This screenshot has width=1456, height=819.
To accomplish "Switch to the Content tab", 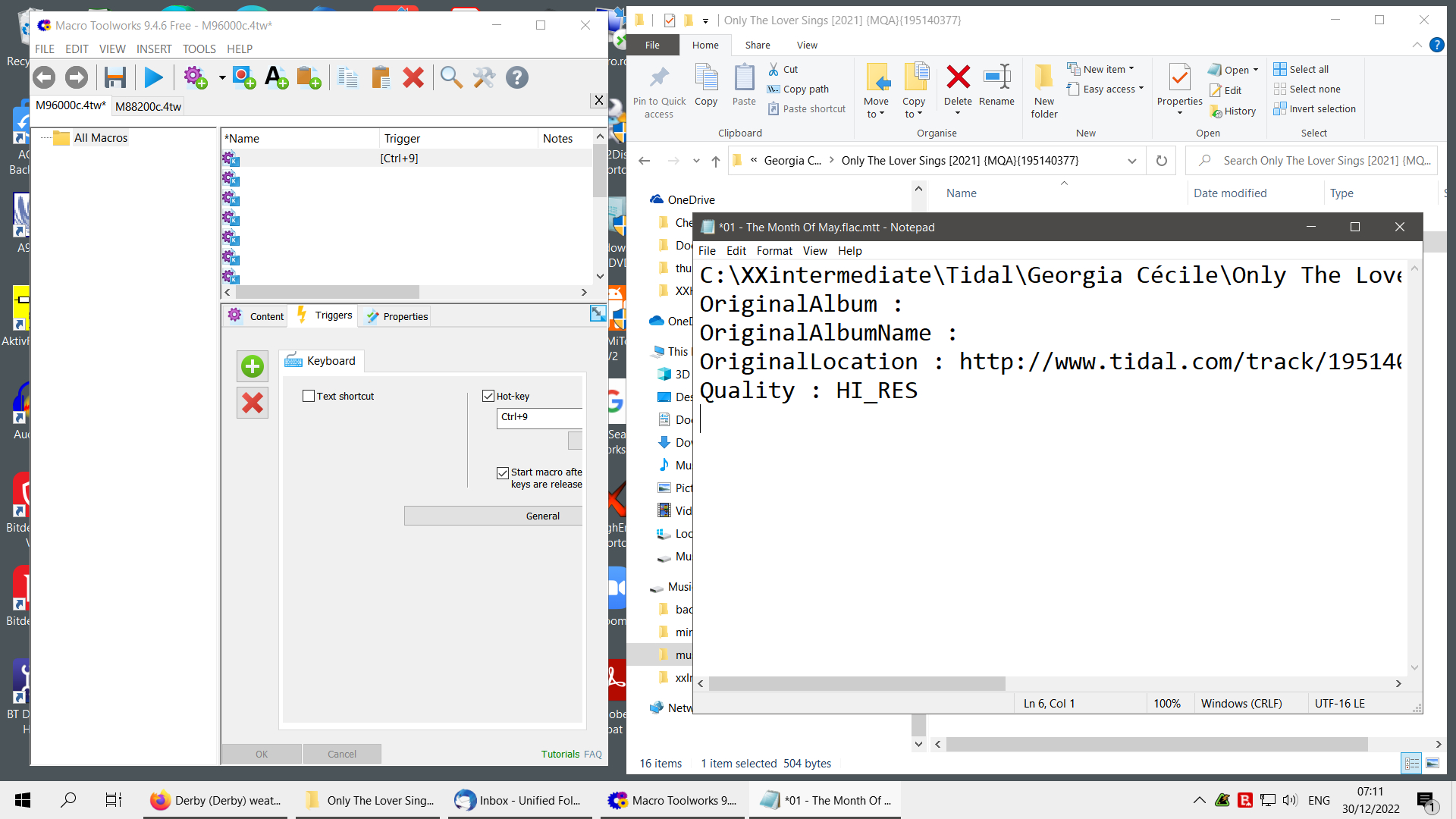I will click(x=256, y=316).
